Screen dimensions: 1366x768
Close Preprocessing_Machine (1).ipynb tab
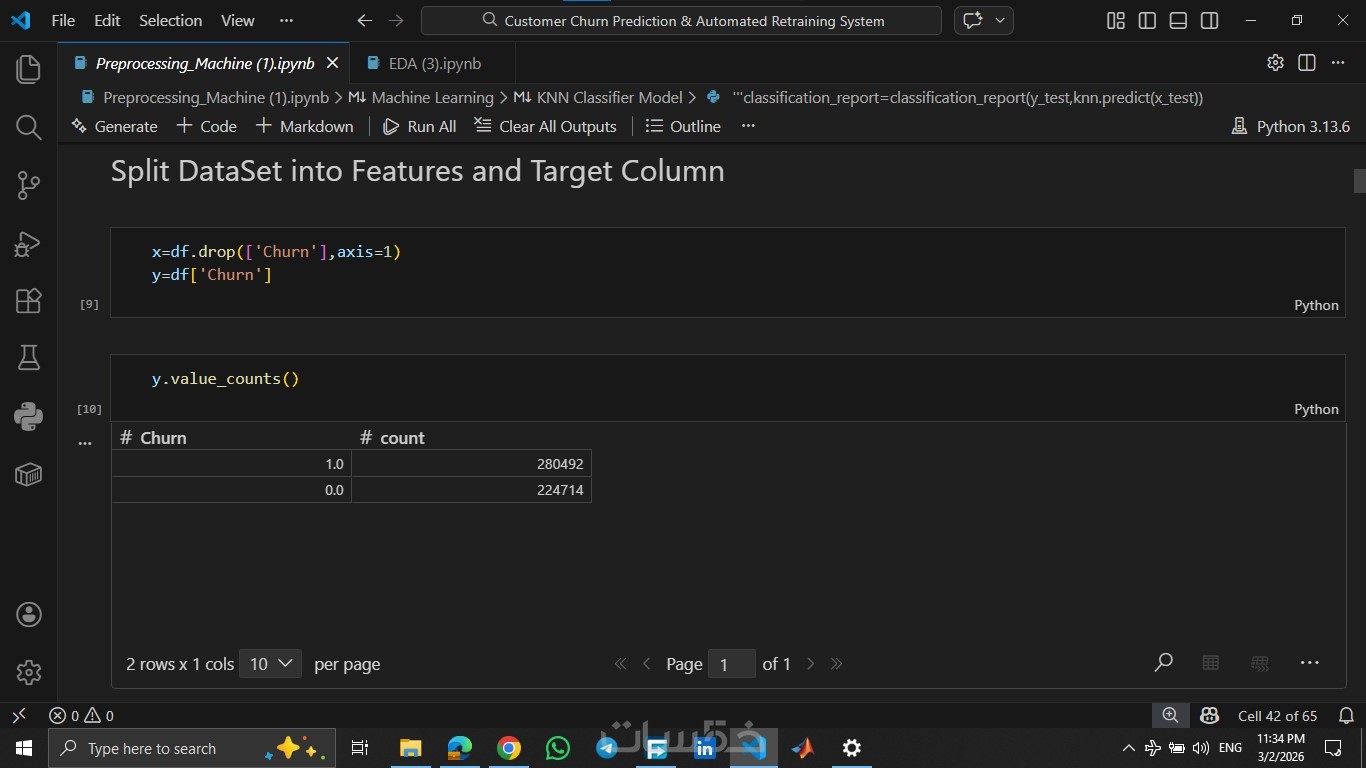(332, 63)
